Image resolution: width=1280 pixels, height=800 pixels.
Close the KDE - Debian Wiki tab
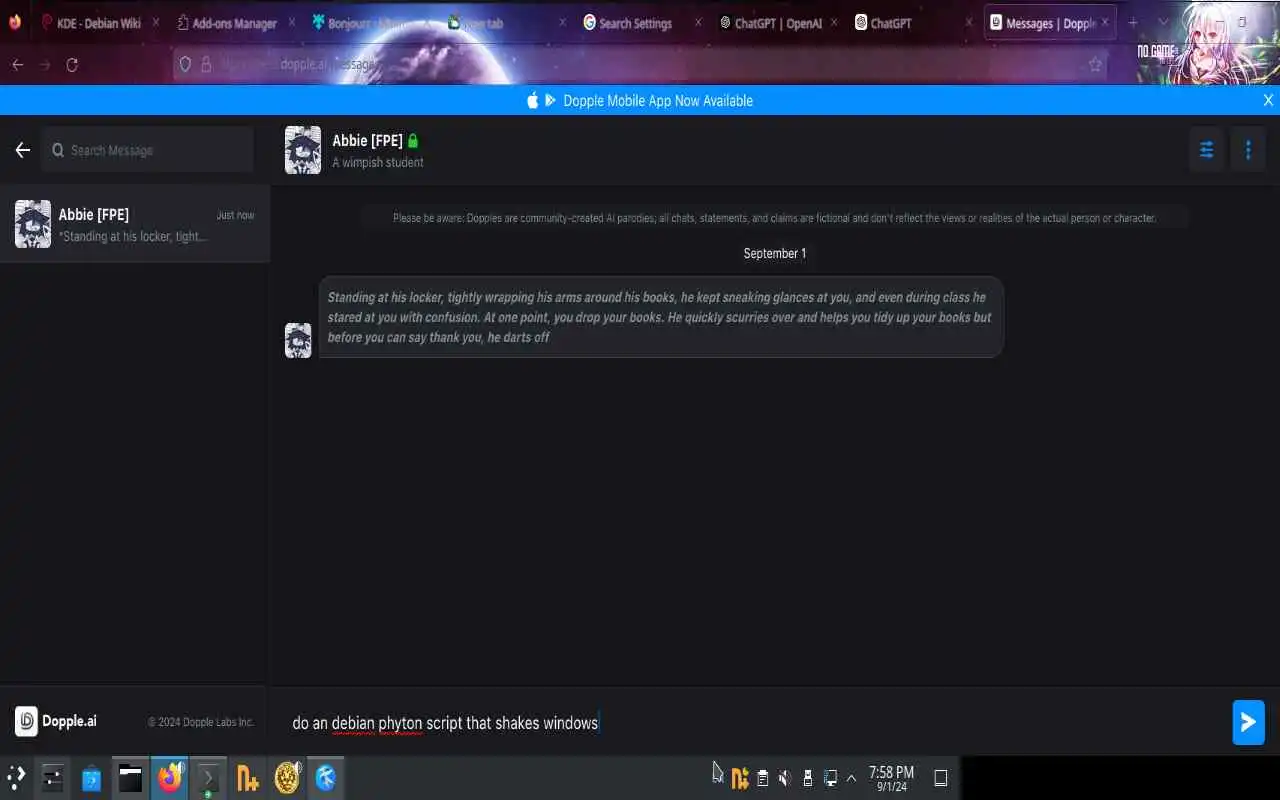click(x=155, y=22)
